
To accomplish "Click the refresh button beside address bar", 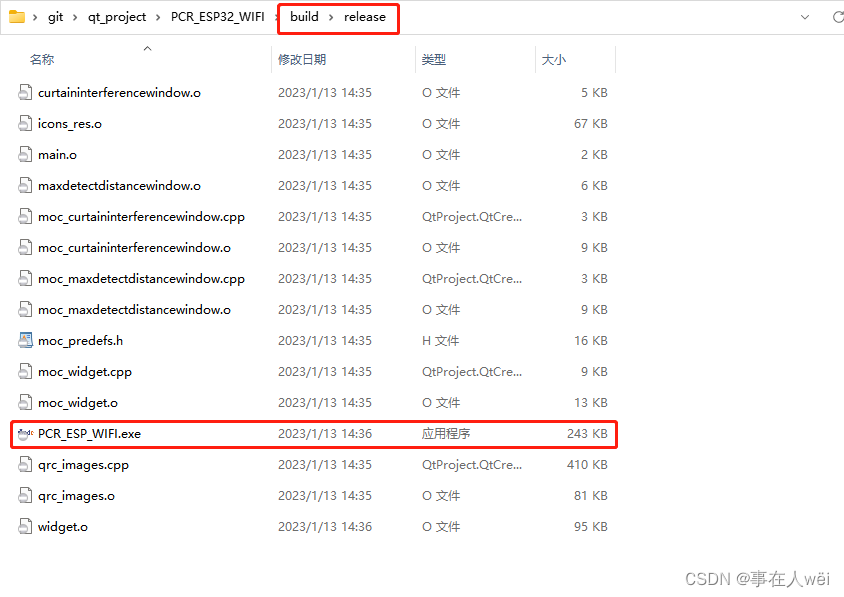I will click(838, 17).
